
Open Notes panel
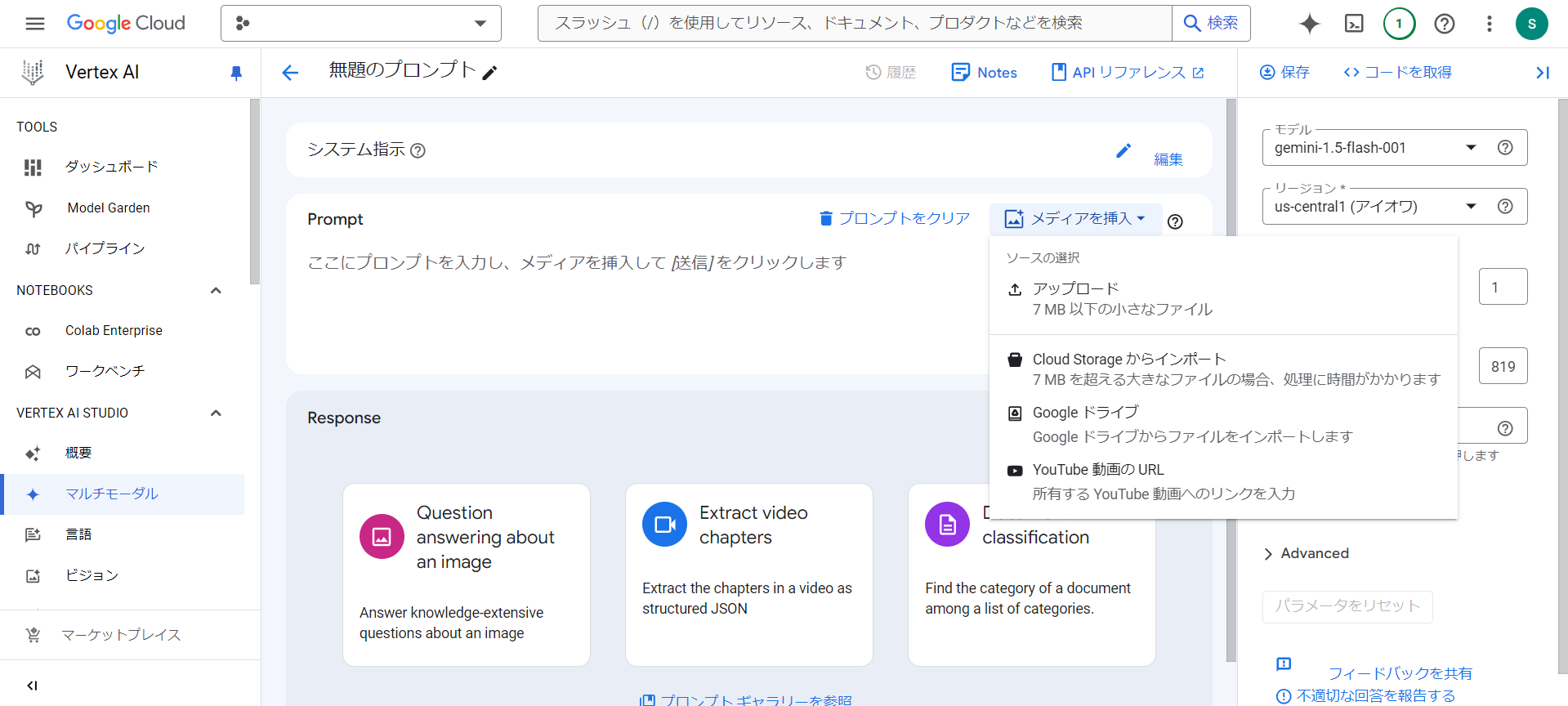(985, 73)
